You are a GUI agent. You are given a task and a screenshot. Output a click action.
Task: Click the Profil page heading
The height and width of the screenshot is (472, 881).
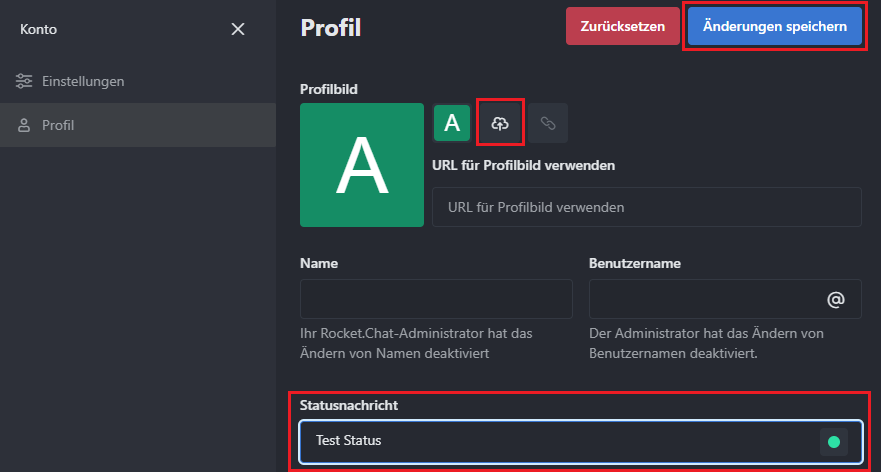330,28
